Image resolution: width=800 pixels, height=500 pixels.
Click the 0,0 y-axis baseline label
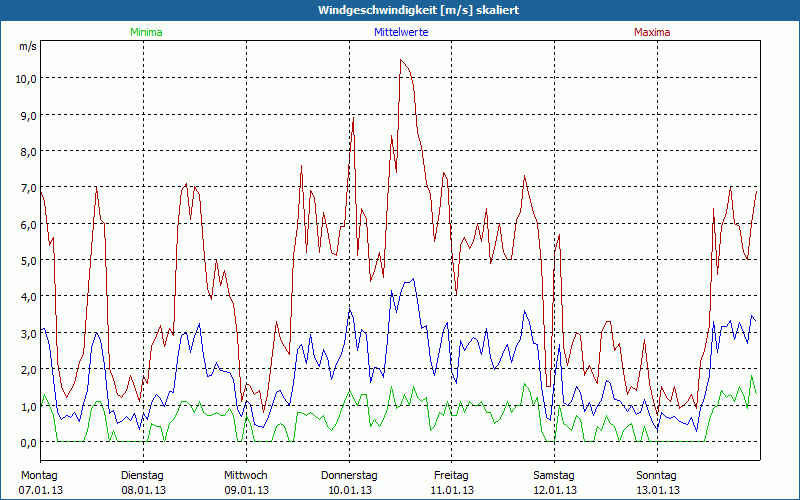(x=25, y=442)
